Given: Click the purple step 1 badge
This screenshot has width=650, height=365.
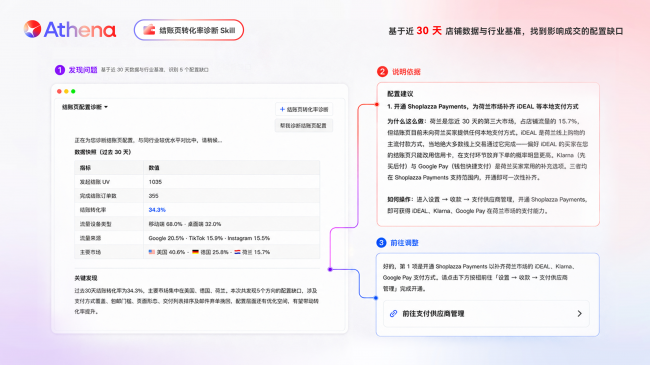Looking at the screenshot, I should (x=60, y=70).
